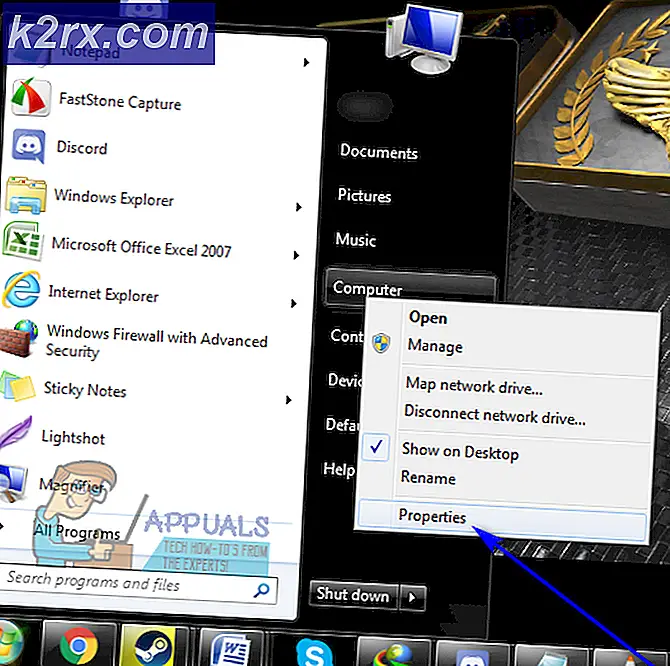Screen dimensions: 670x666
Task: Select Disconnect network drive... entry
Action: 495,415
